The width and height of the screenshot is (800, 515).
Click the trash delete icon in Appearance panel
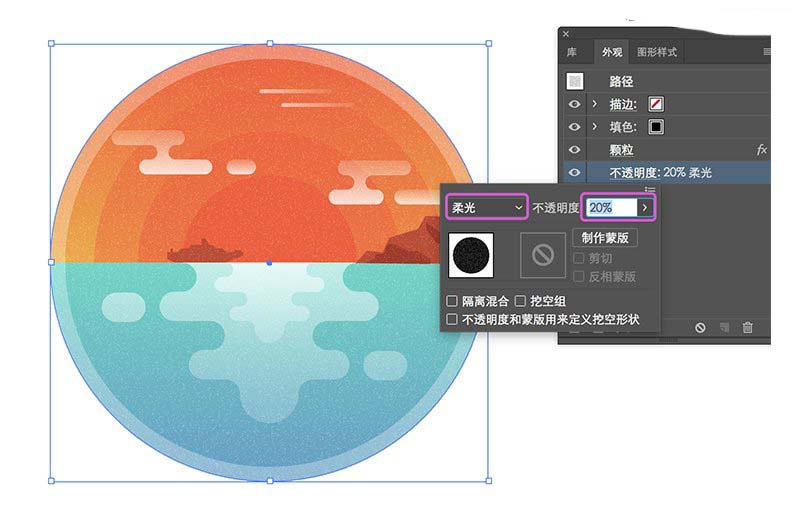(x=747, y=328)
